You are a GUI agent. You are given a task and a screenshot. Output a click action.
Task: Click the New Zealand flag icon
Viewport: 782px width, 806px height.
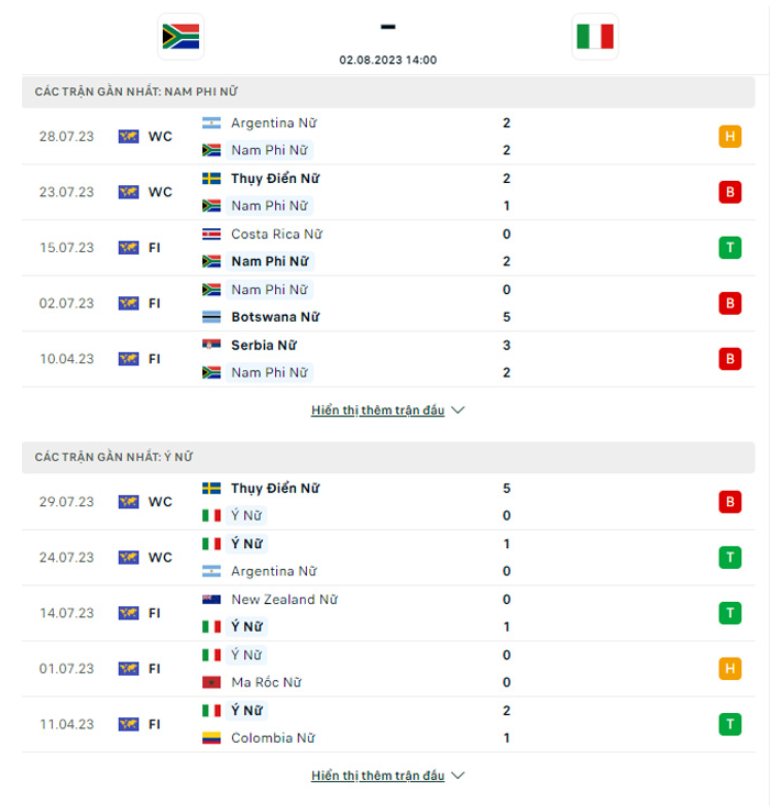[x=212, y=600]
